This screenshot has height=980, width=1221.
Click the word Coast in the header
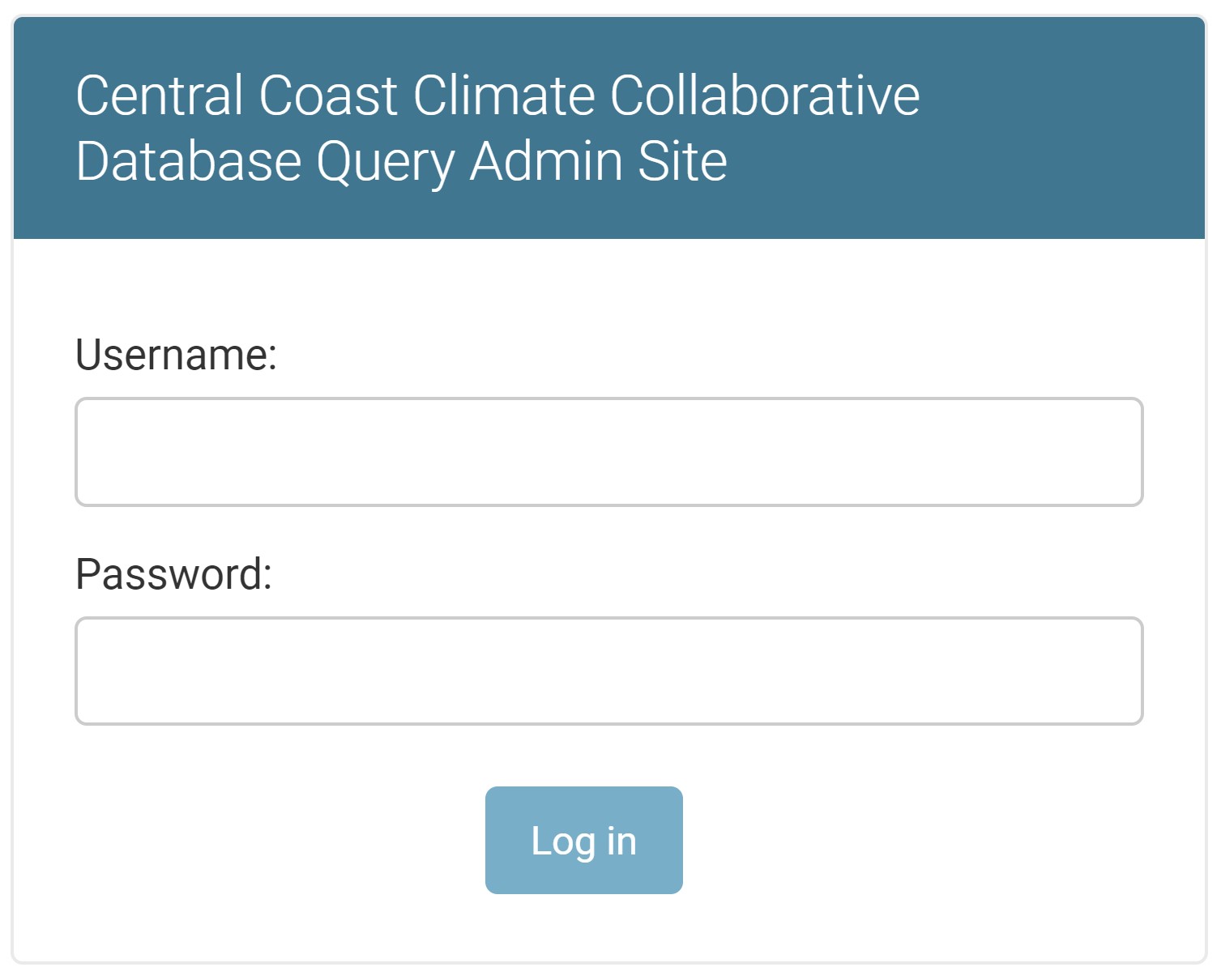click(328, 96)
